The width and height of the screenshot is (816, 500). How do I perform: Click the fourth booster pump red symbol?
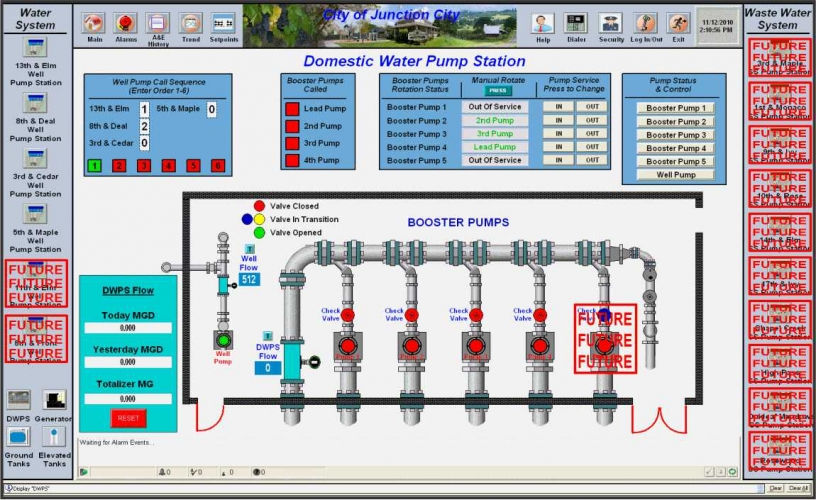[x=540, y=346]
